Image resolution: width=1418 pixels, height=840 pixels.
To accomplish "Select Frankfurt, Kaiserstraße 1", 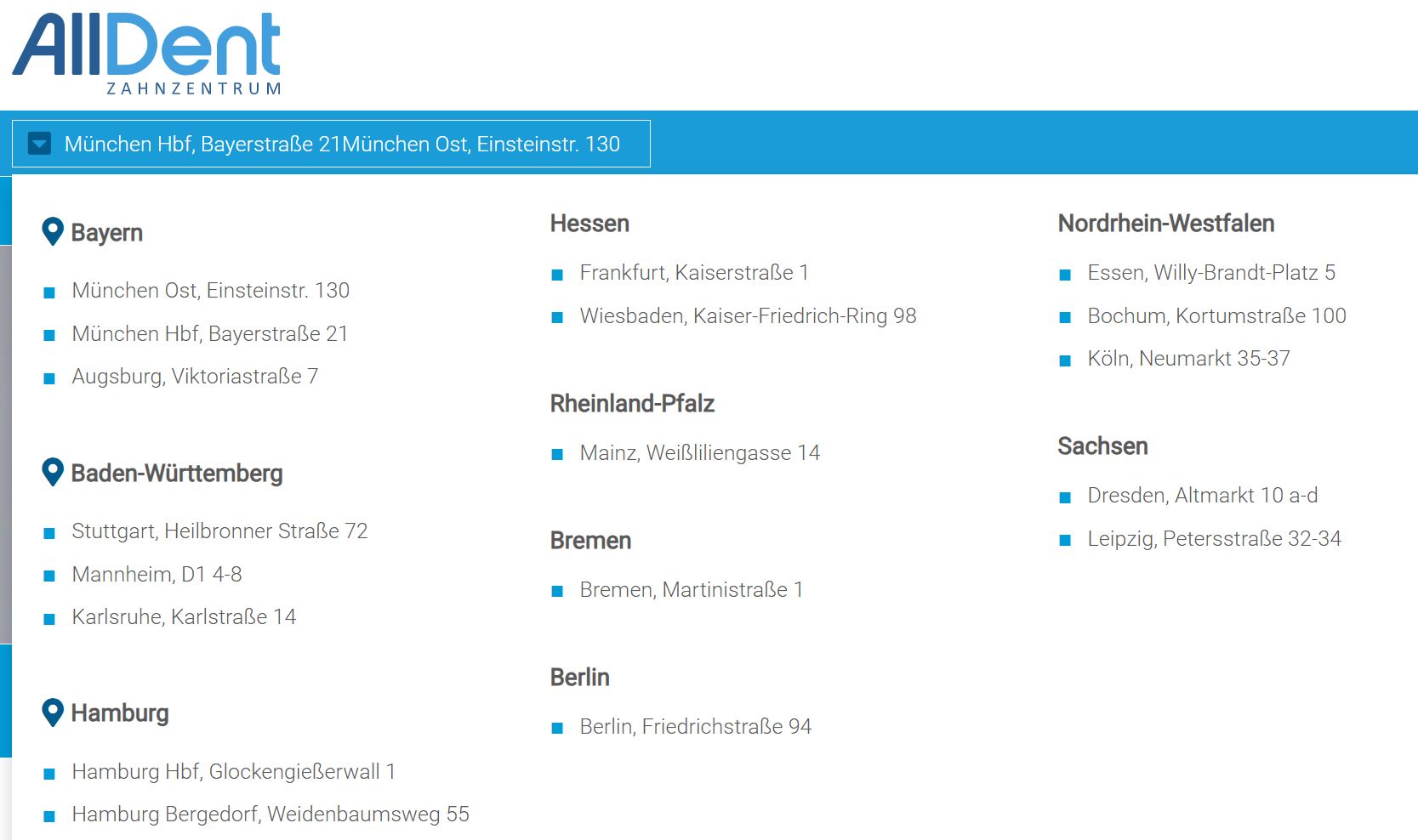I will coord(694,273).
